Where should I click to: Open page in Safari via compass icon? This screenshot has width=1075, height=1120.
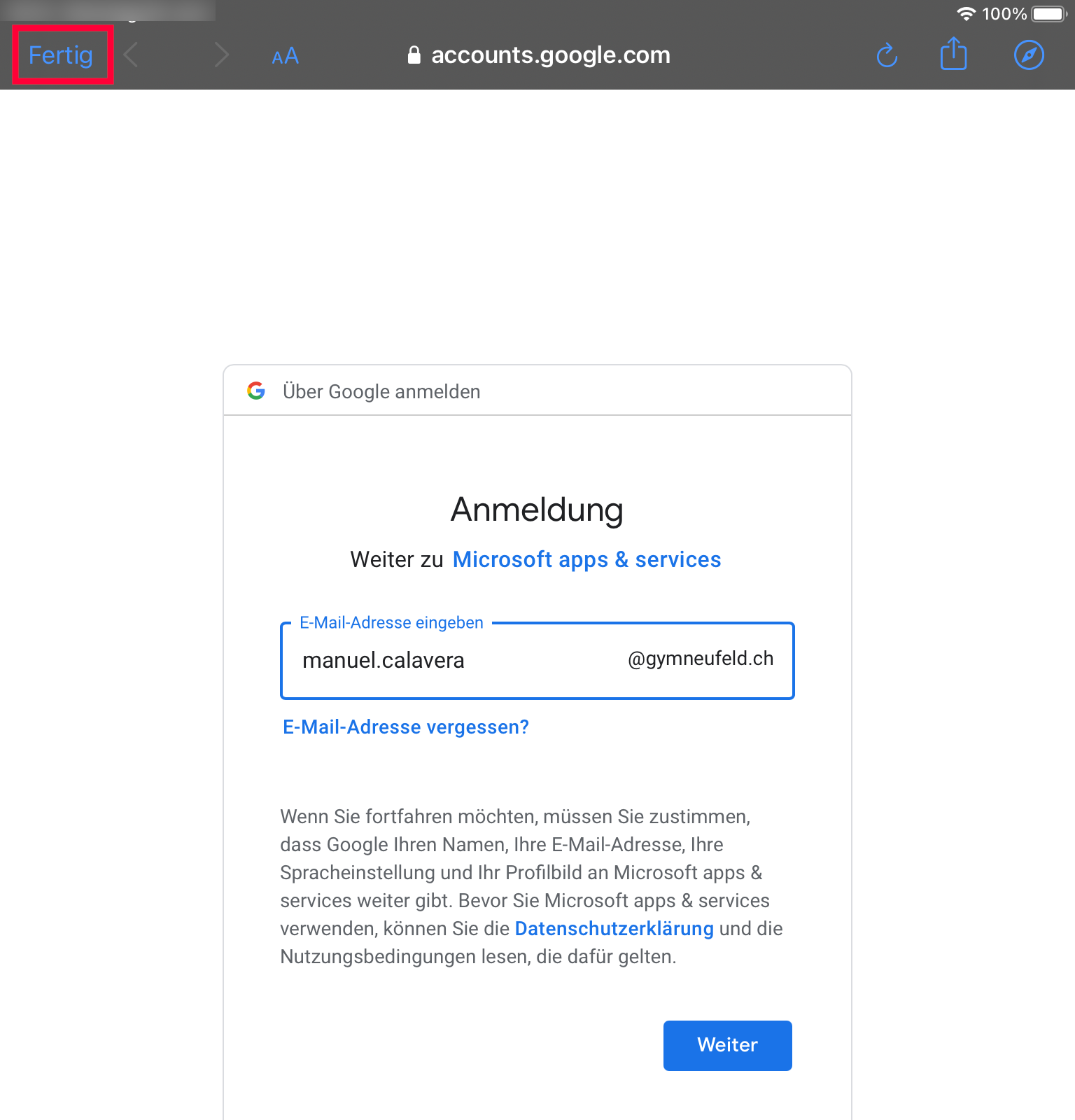pyautogui.click(x=1029, y=55)
